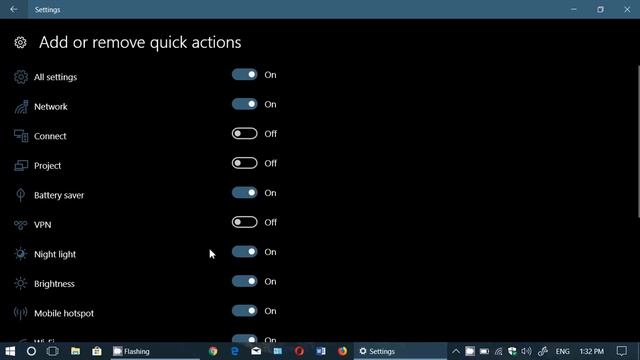Disable the Brightness quick action toggle
This screenshot has width=640, height=360.
click(244, 281)
